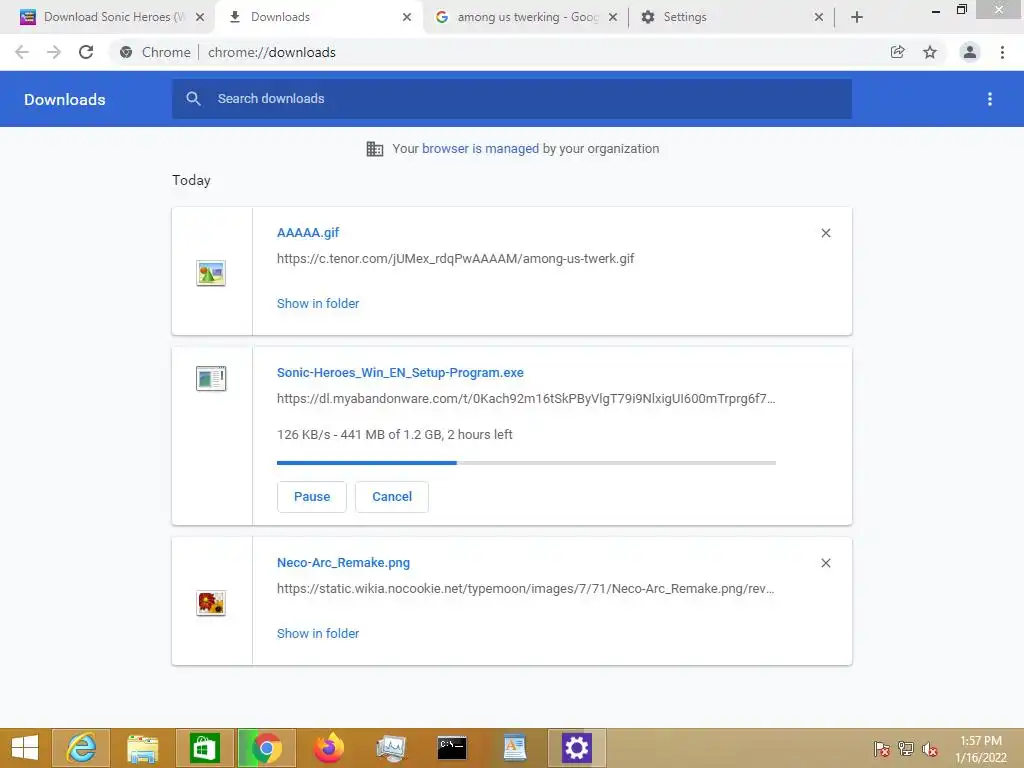Click the tenor.com among-us-twerk.gif source URL
The height and width of the screenshot is (768, 1024).
point(455,259)
